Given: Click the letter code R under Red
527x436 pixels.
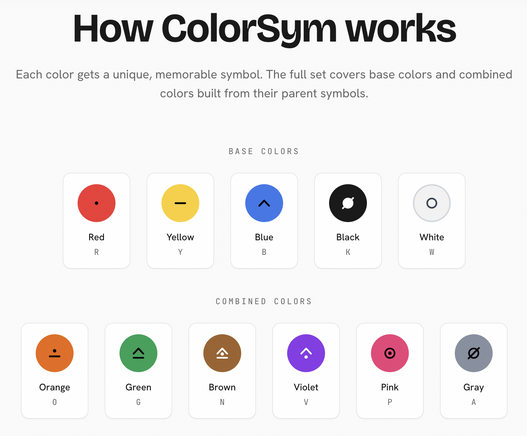Looking at the screenshot, I should click(x=96, y=252).
